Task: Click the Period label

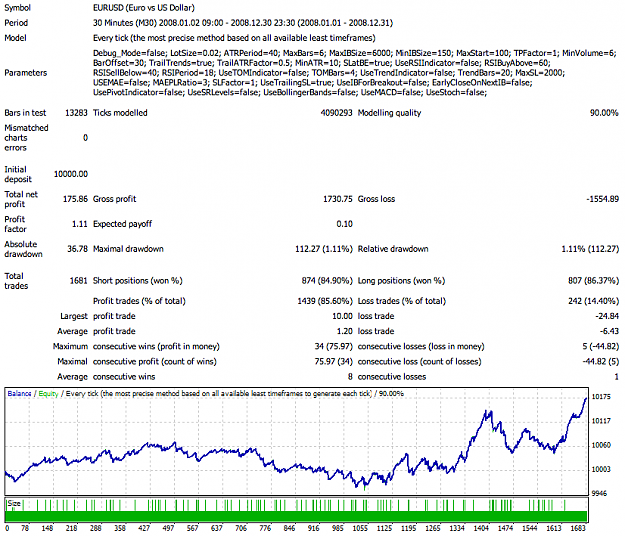Action: [x=16, y=23]
